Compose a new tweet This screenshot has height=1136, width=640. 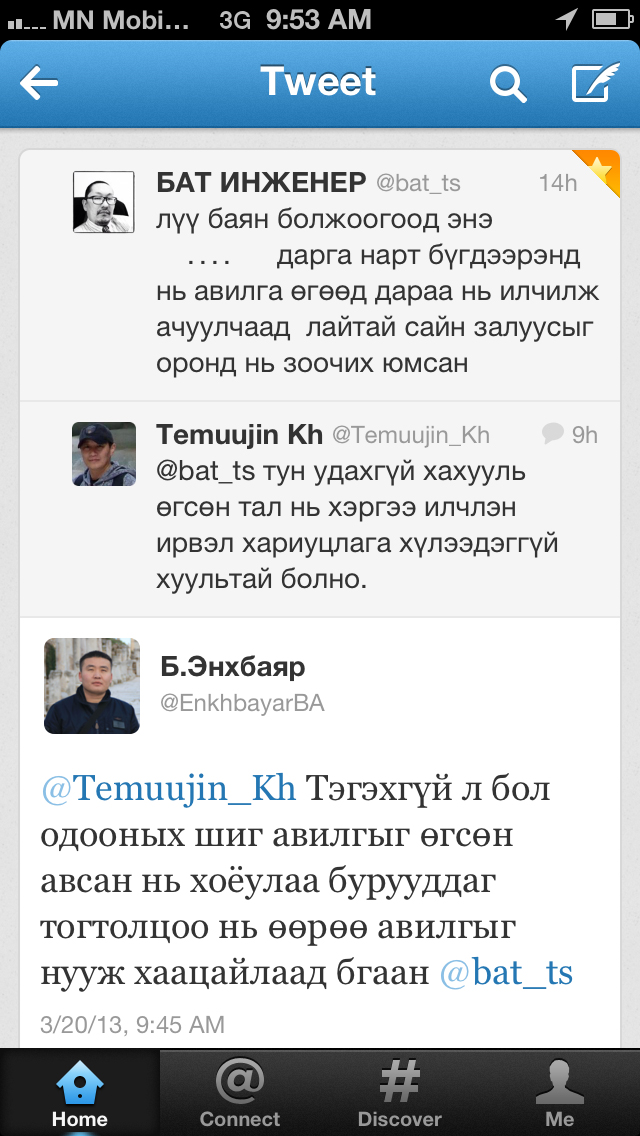click(x=595, y=84)
